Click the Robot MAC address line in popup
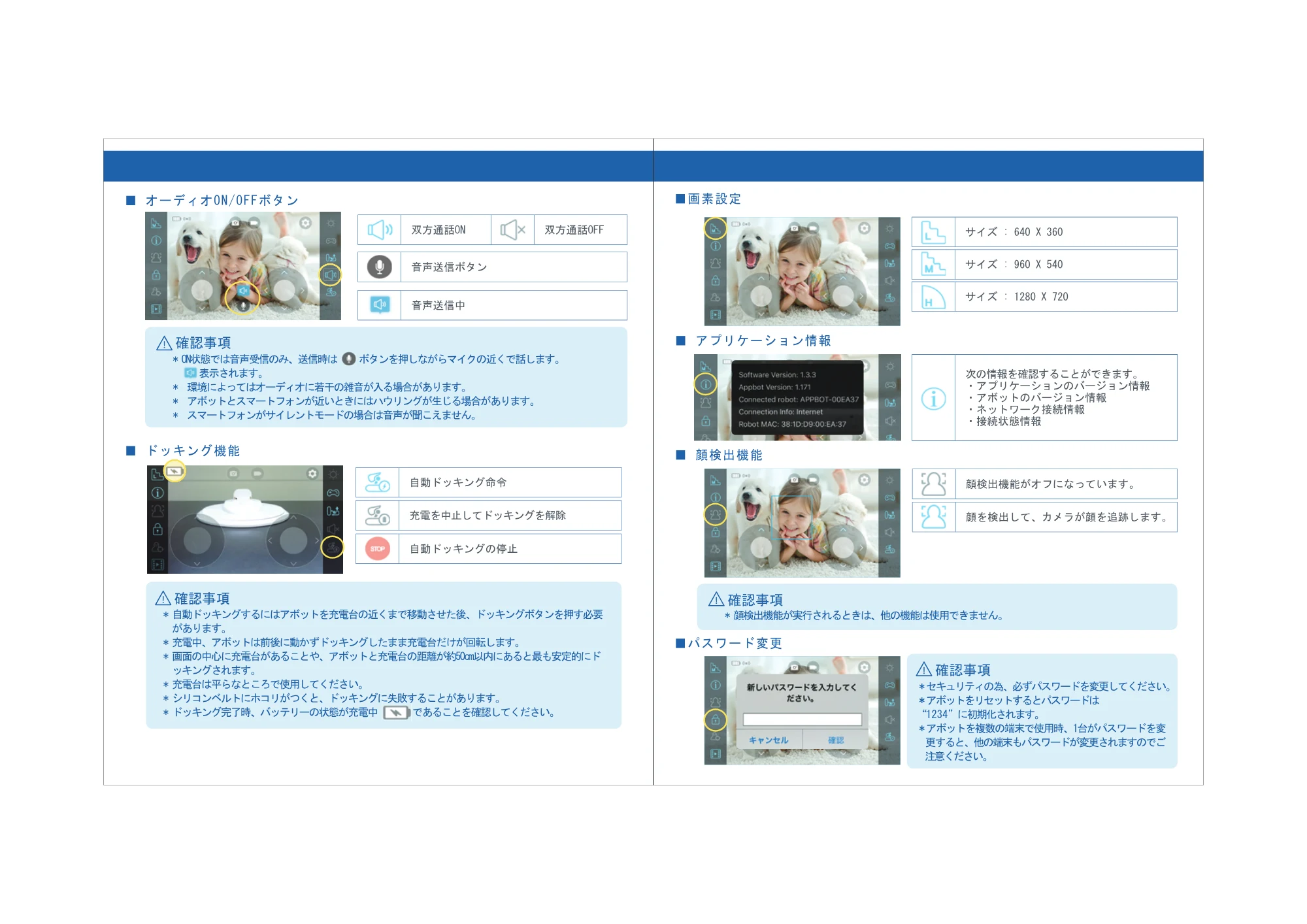 coord(792,424)
